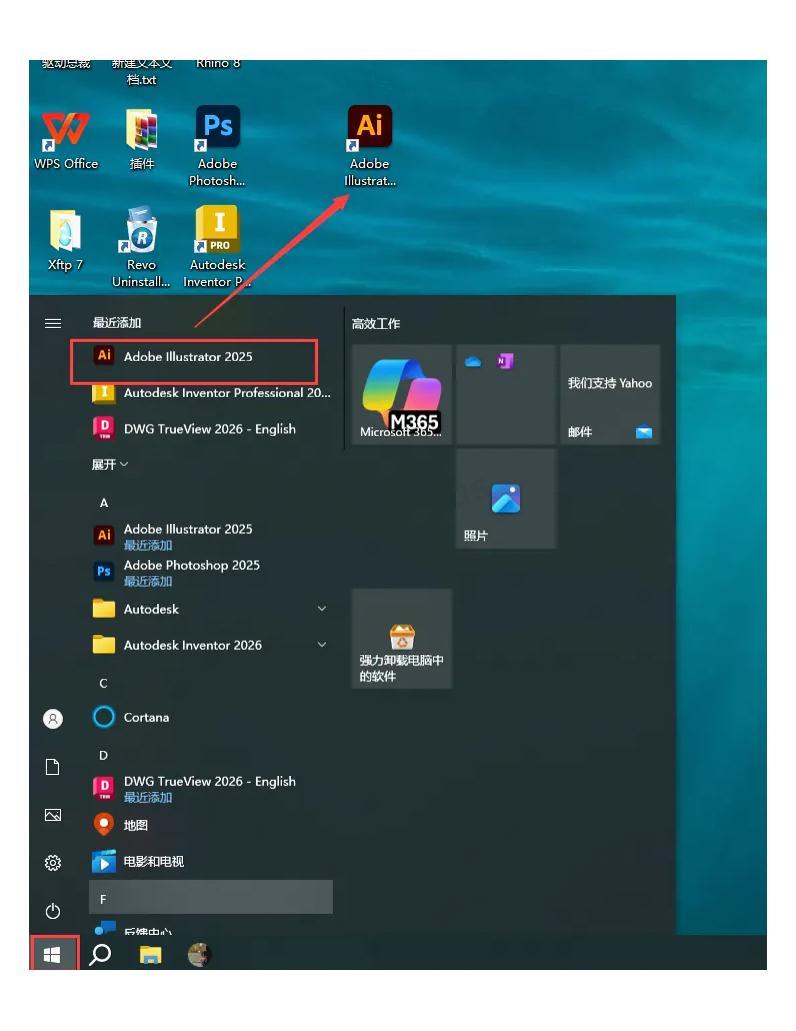
Task: Click the Power button in Start sidebar
Action: coord(53,911)
